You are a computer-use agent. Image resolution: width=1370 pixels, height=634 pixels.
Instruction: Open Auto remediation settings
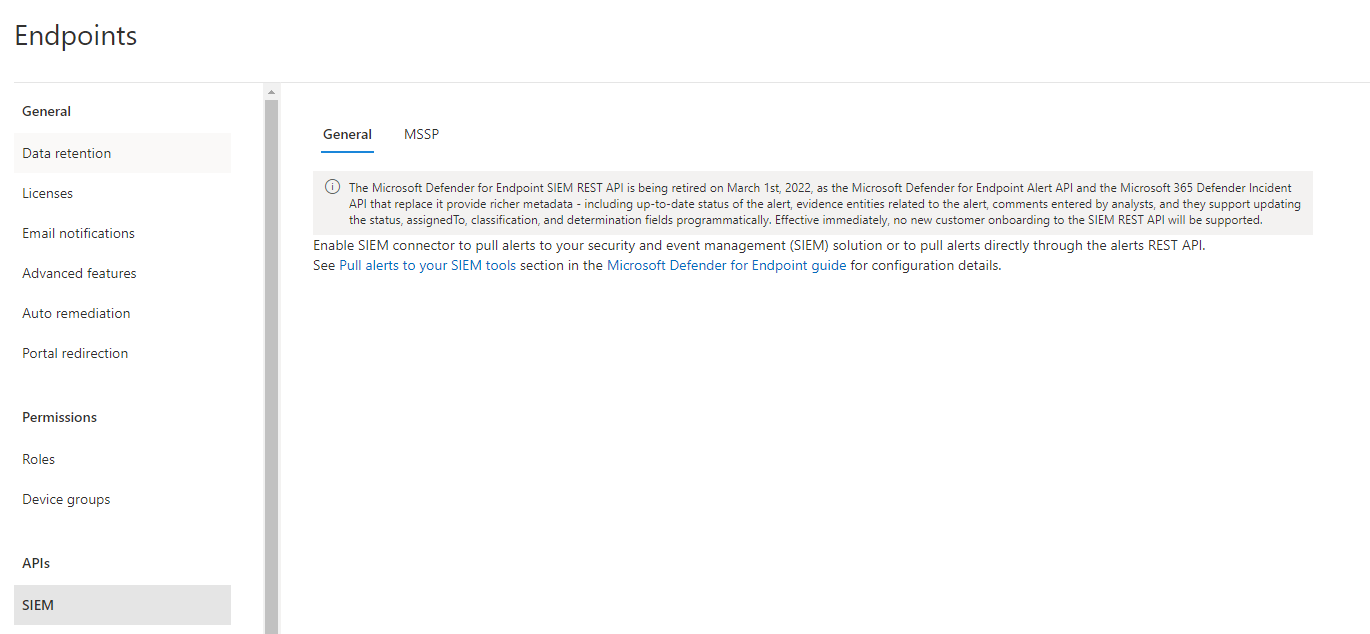[x=76, y=312]
